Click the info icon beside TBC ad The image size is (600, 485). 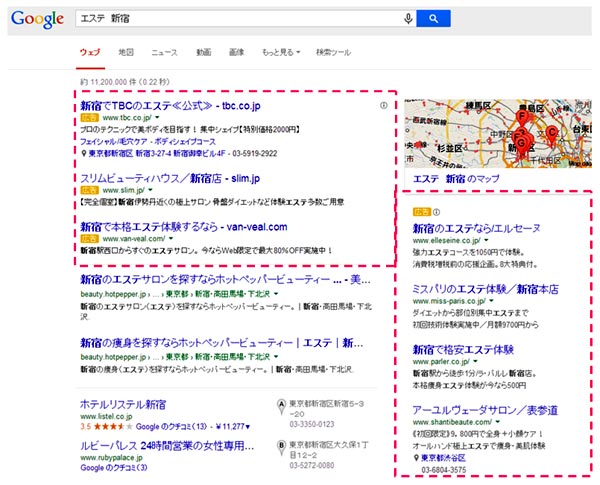[x=383, y=105]
